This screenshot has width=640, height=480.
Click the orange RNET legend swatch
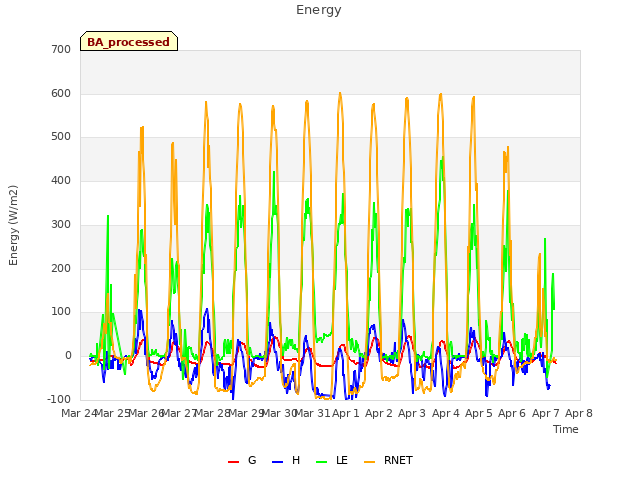click(369, 462)
